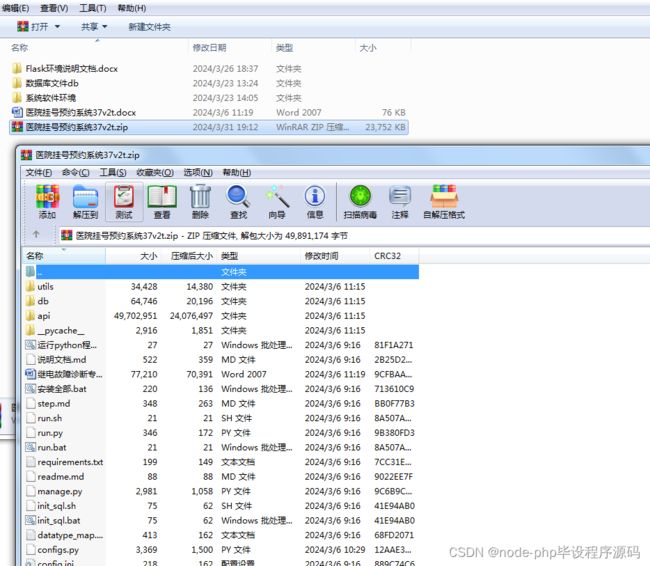Screen dimensions: 650x566
Task: Select the __pycache__ folder row
Action: pos(221,330)
